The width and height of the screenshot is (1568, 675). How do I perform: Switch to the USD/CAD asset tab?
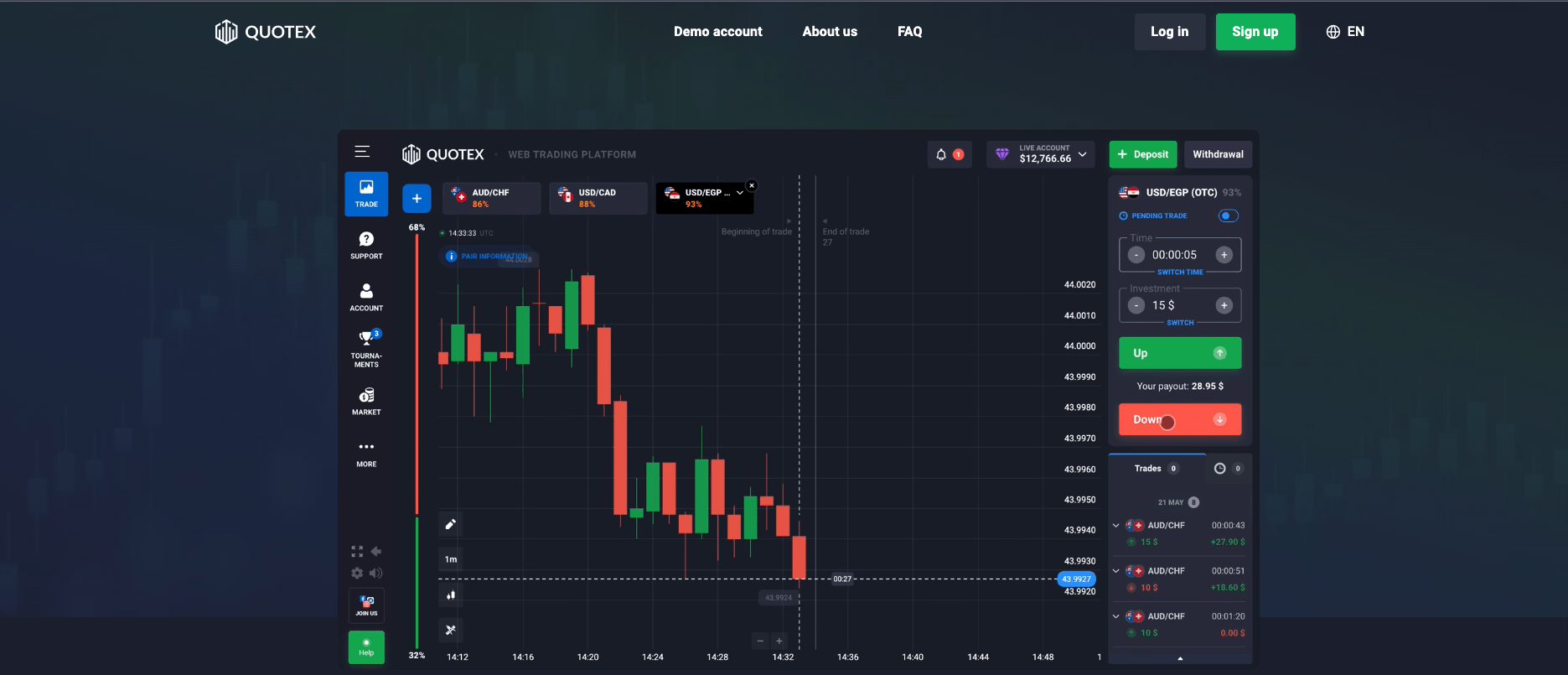(x=598, y=198)
